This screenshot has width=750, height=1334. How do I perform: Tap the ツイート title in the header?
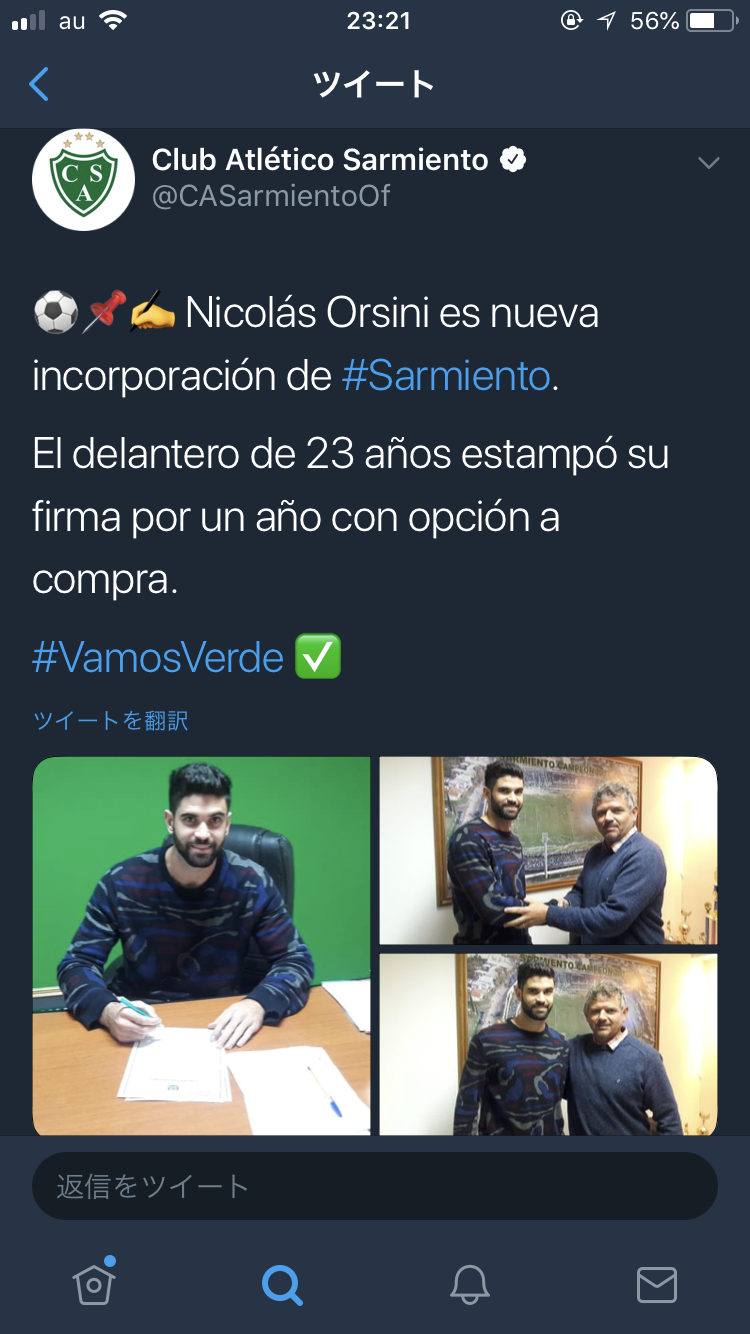[x=374, y=84]
